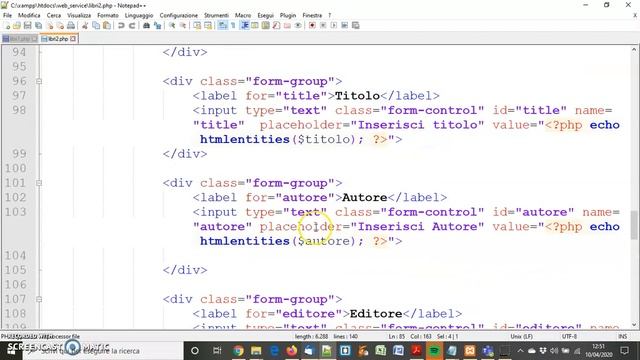Click line number 98 in the margin
640x360 pixels.
(19, 110)
